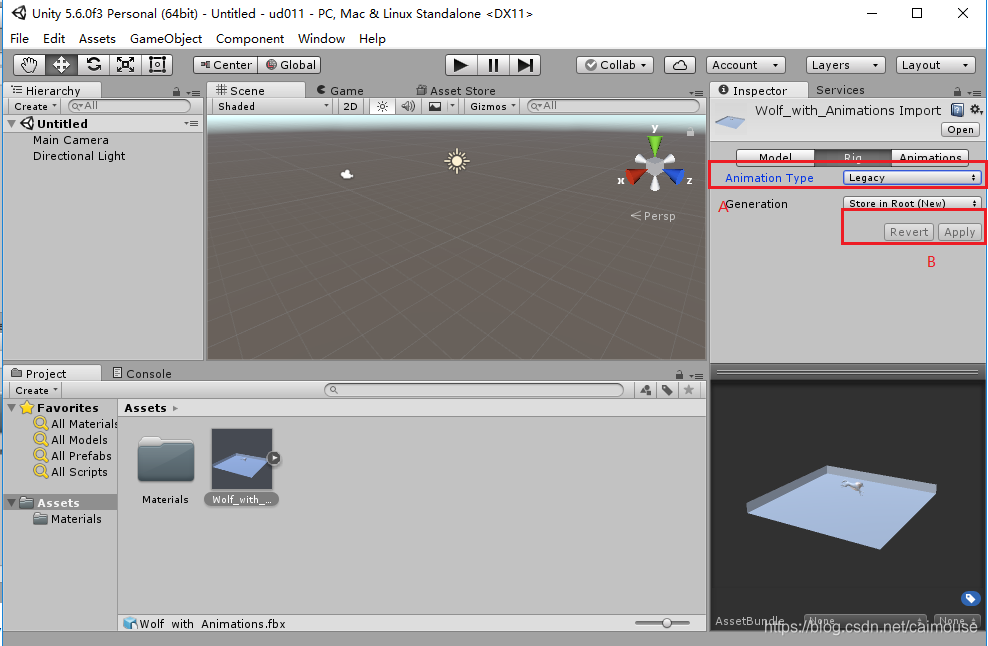Screen dimensions: 988x646
Task: Select the Rotate tool
Action: [94, 65]
